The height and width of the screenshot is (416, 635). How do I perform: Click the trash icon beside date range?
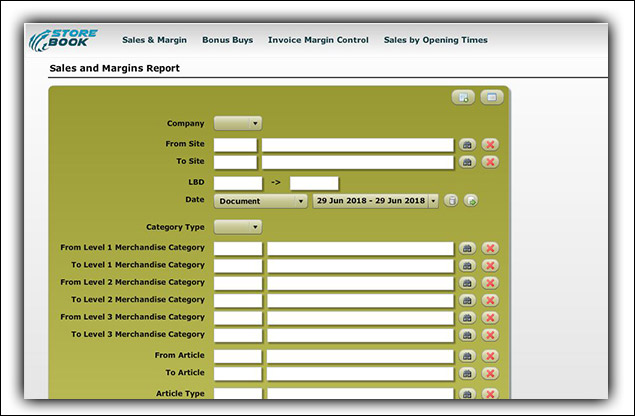(x=451, y=201)
